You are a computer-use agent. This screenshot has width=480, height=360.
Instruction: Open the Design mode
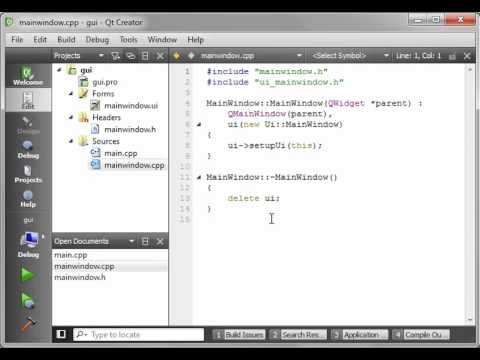coord(28,125)
